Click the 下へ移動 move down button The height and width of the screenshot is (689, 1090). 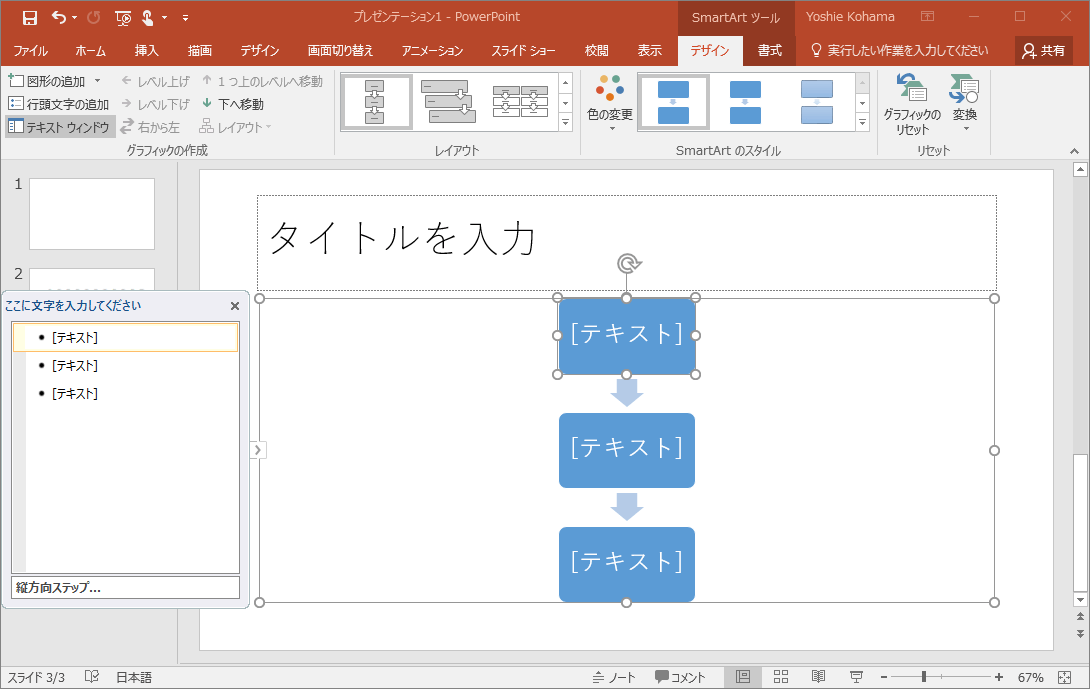[x=232, y=104]
